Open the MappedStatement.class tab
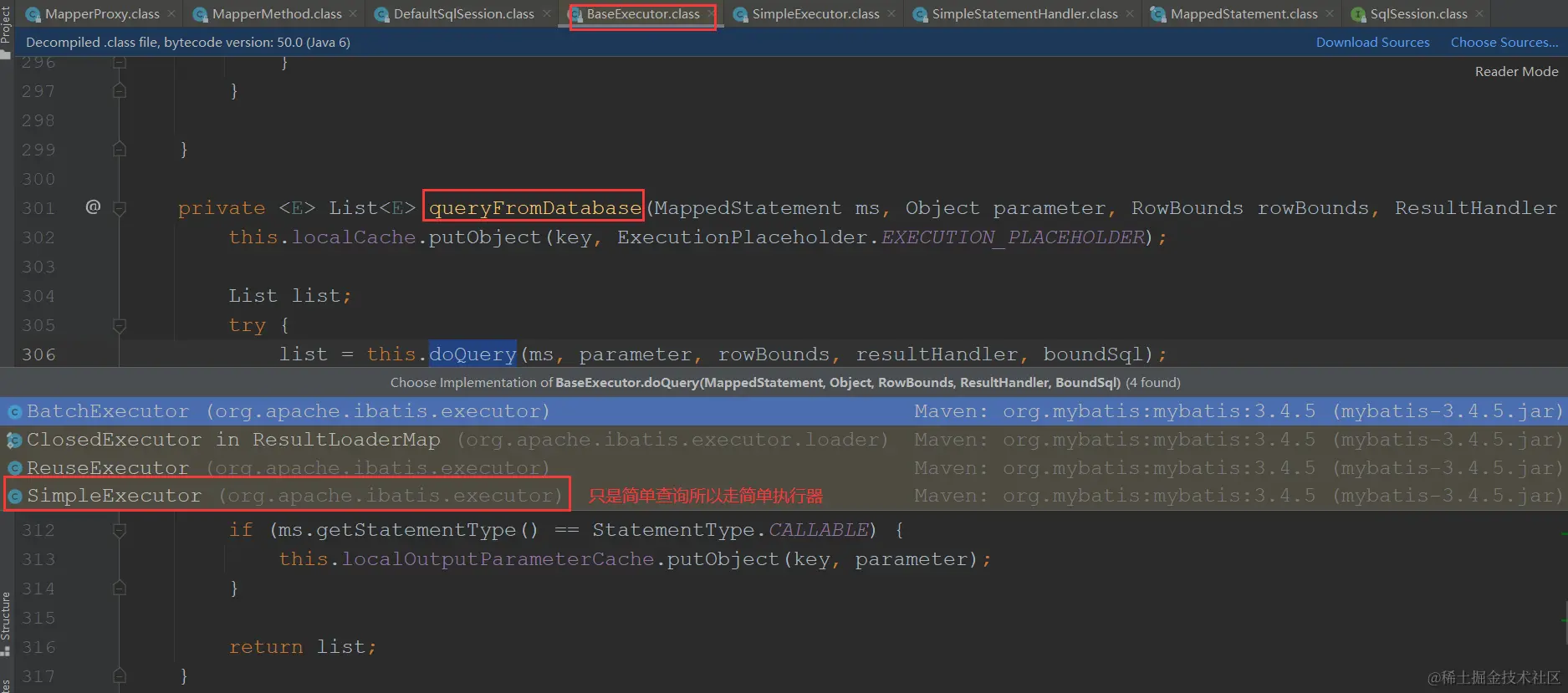 [1244, 14]
